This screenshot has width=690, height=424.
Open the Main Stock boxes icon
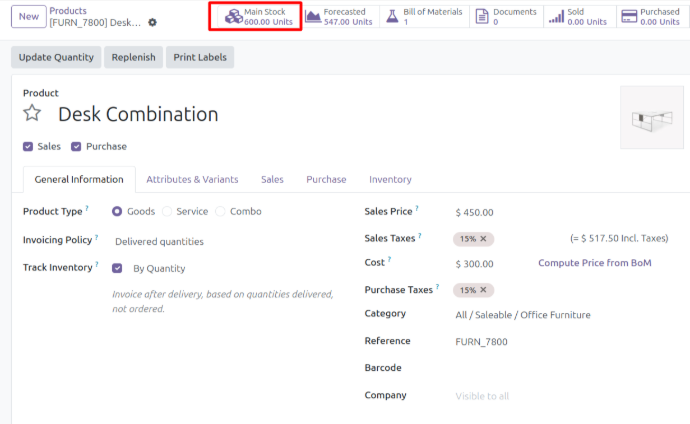(232, 17)
